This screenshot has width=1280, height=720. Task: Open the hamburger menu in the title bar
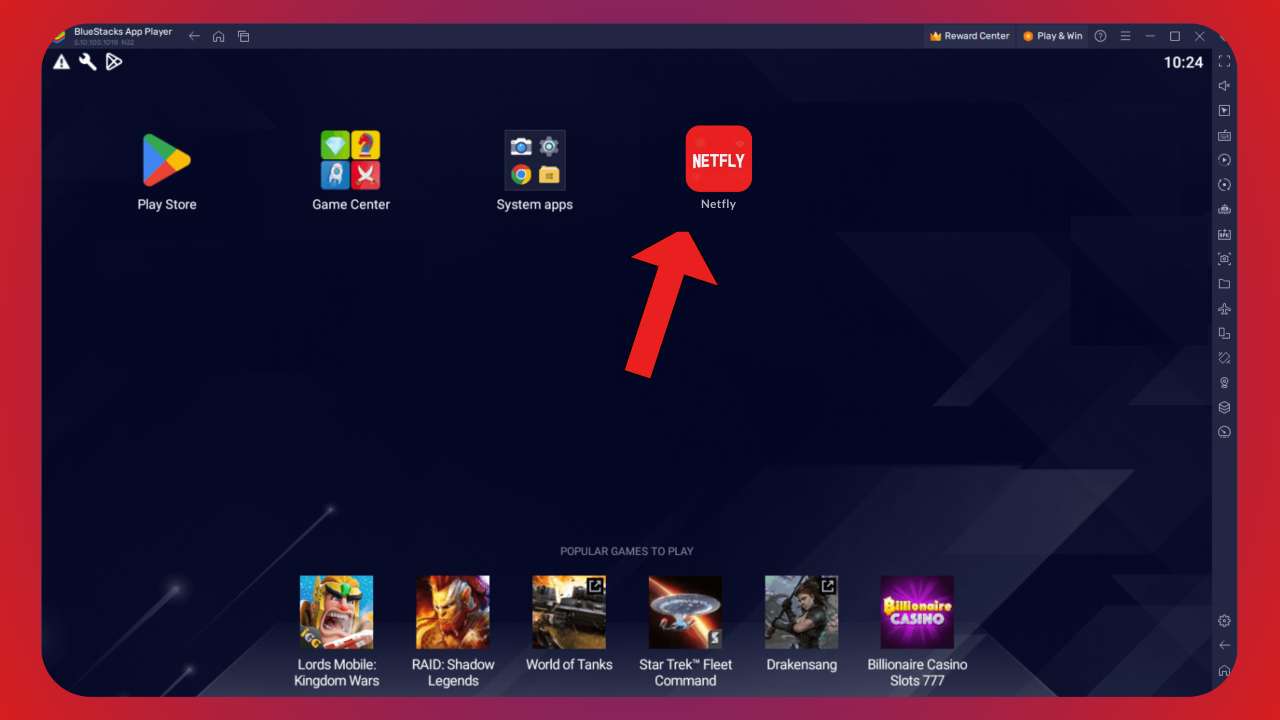point(1125,36)
